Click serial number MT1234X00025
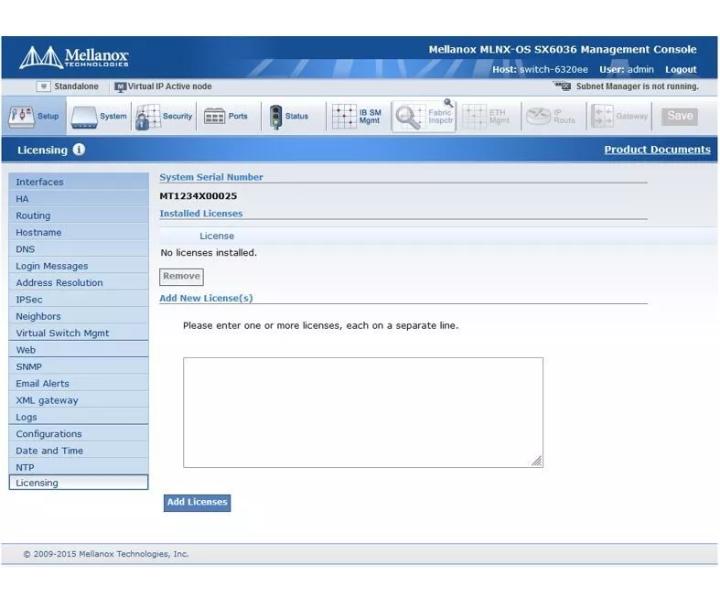The height and width of the screenshot is (600, 720). [198, 196]
